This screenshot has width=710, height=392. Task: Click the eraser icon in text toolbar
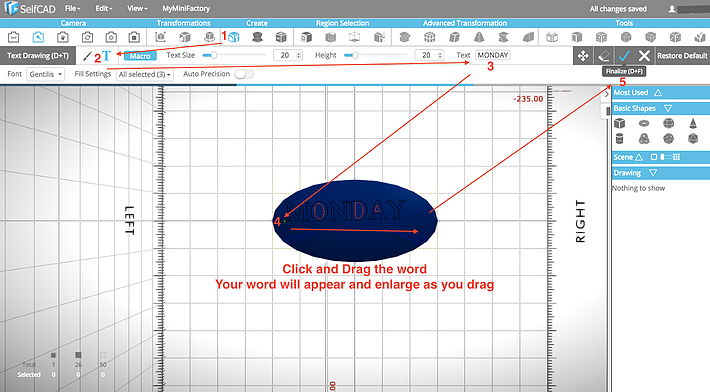603,56
